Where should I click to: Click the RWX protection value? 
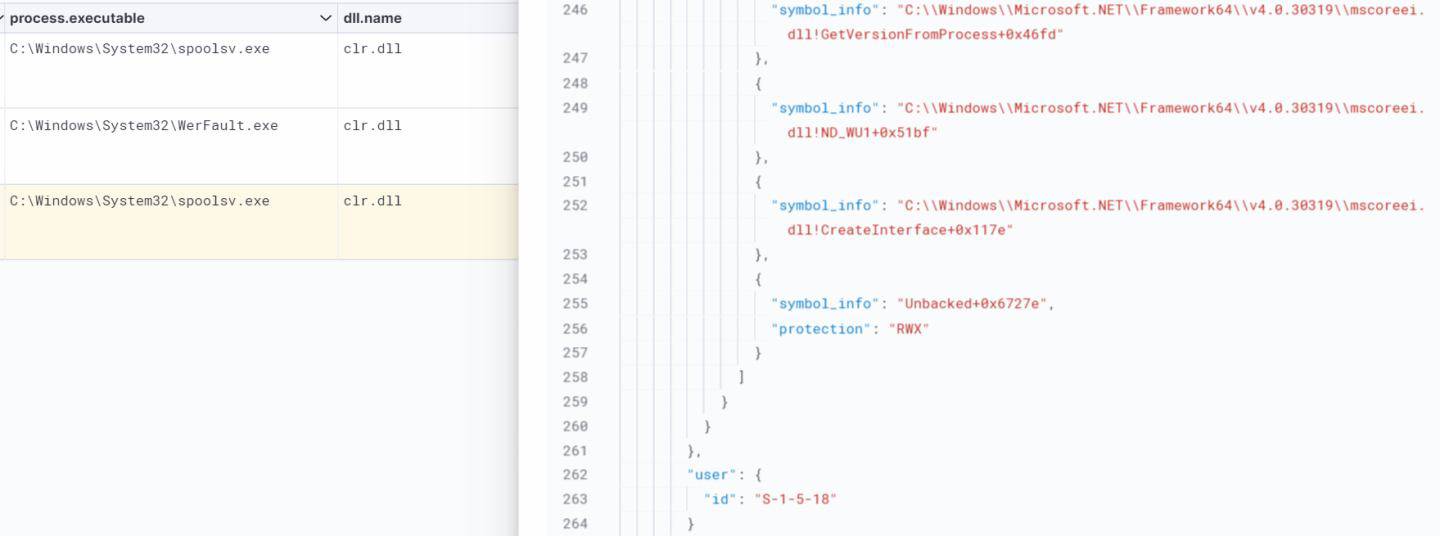(909, 329)
